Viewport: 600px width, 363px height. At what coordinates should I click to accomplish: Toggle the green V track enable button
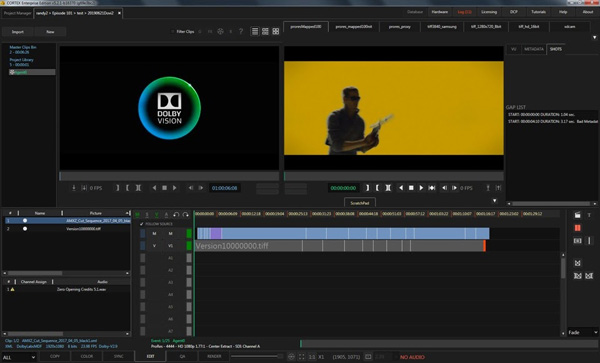point(157,215)
